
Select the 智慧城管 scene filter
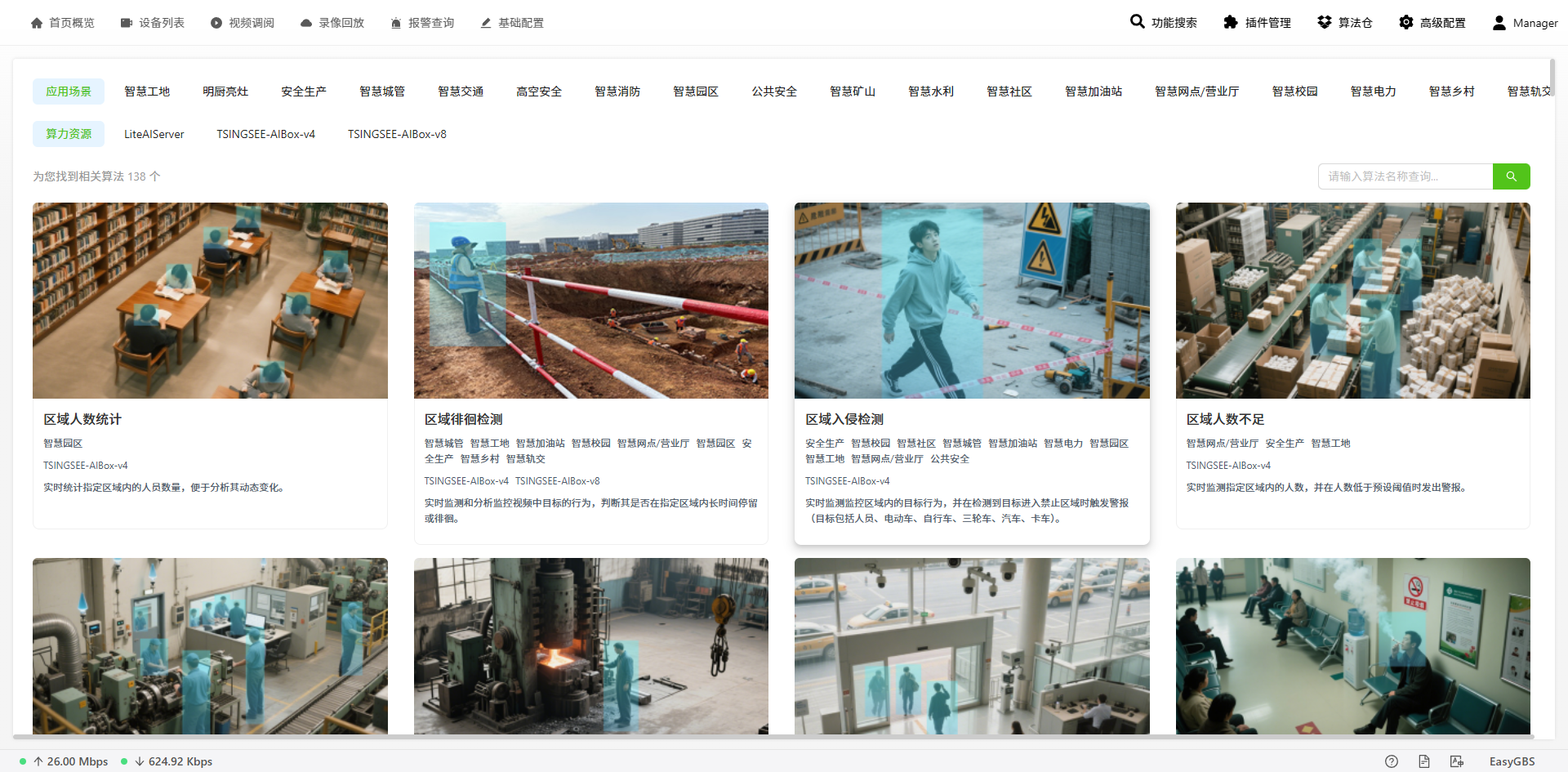[382, 91]
